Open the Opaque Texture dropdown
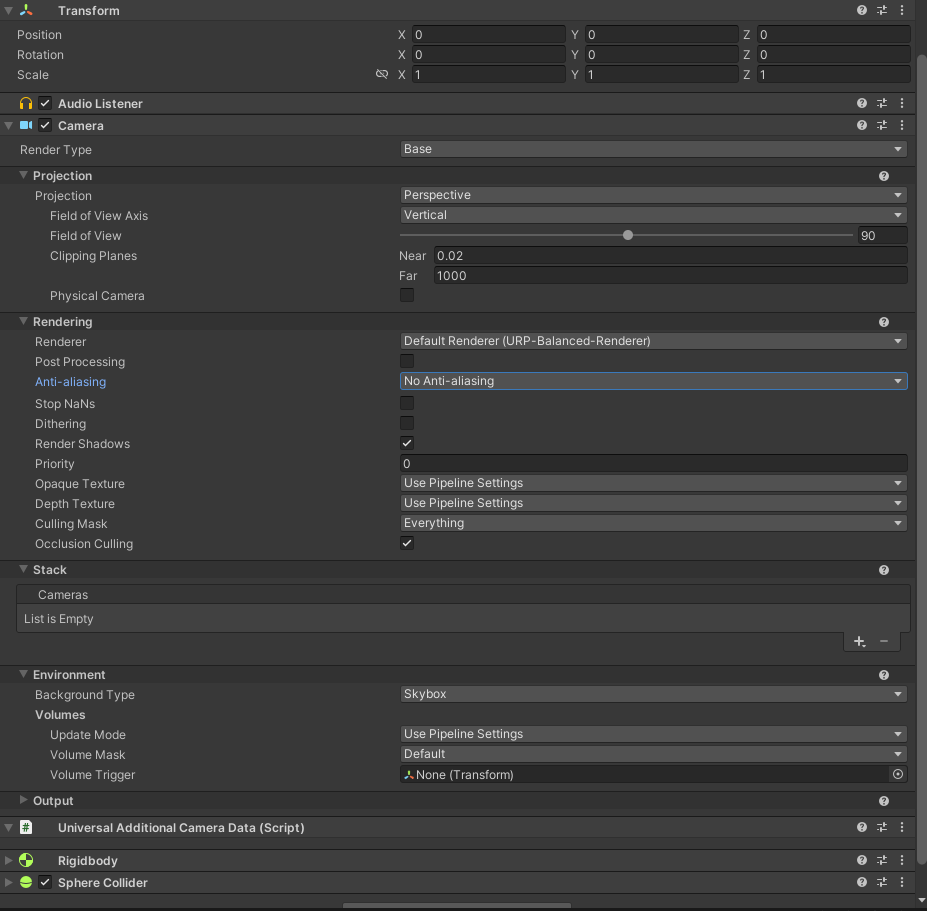 [x=653, y=483]
